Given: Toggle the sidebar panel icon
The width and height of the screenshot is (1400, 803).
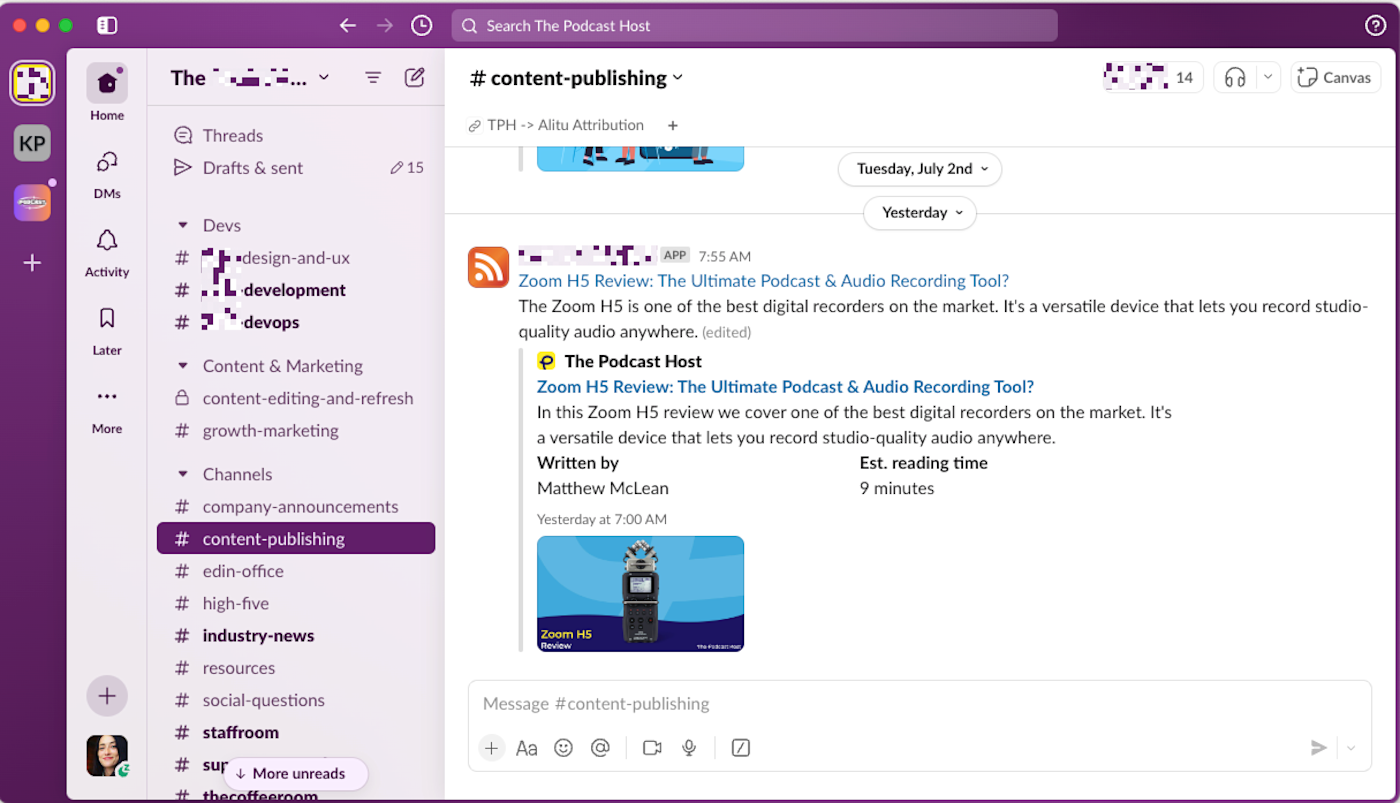Looking at the screenshot, I should click(107, 26).
